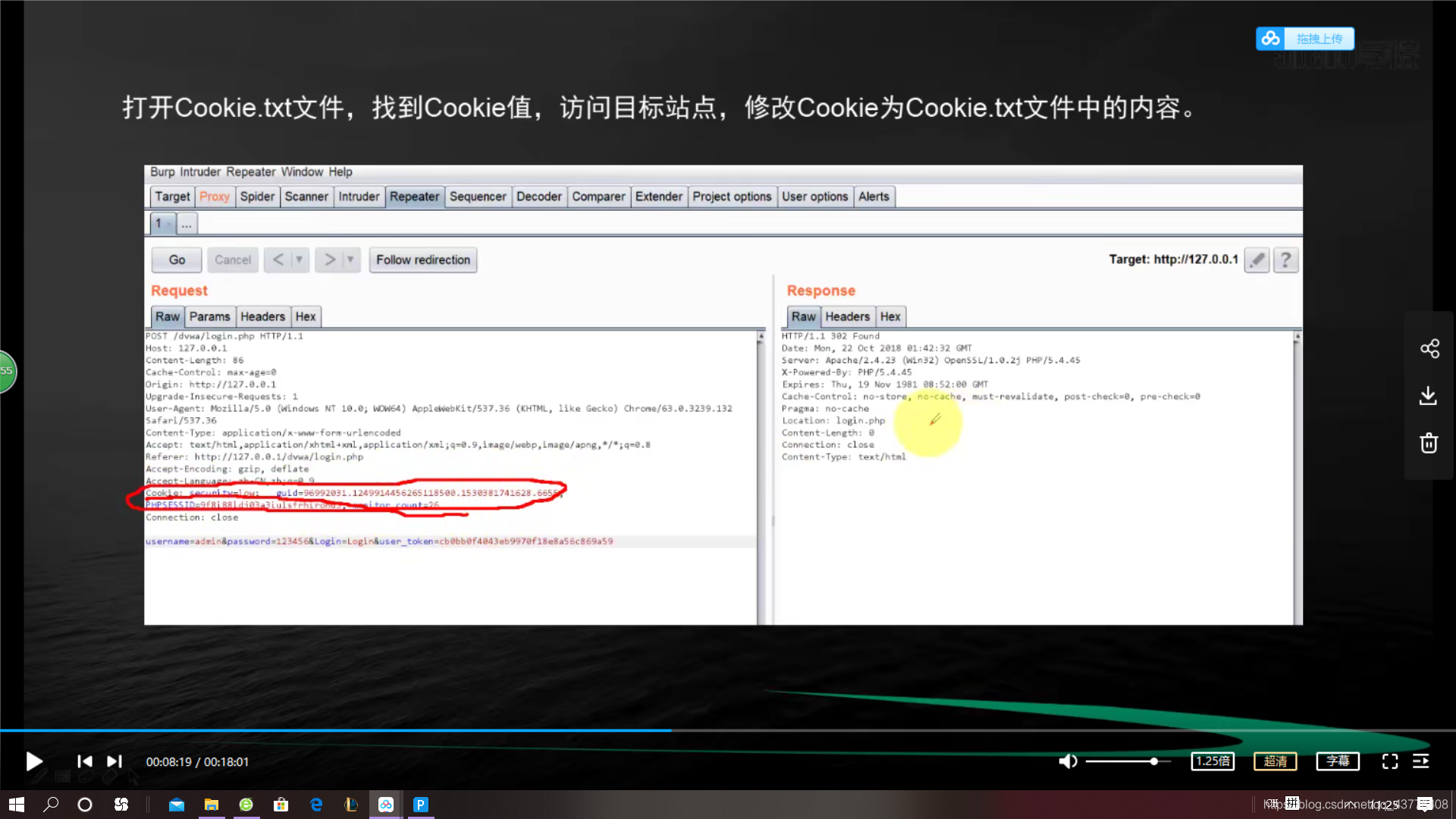This screenshot has height=819, width=1456.
Task: Select the Request Headers tab
Action: click(262, 316)
